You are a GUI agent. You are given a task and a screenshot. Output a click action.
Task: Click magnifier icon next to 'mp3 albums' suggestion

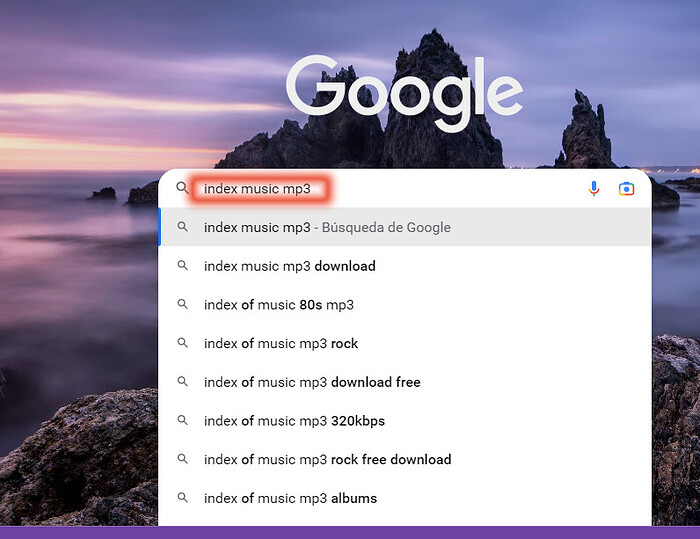tap(182, 497)
